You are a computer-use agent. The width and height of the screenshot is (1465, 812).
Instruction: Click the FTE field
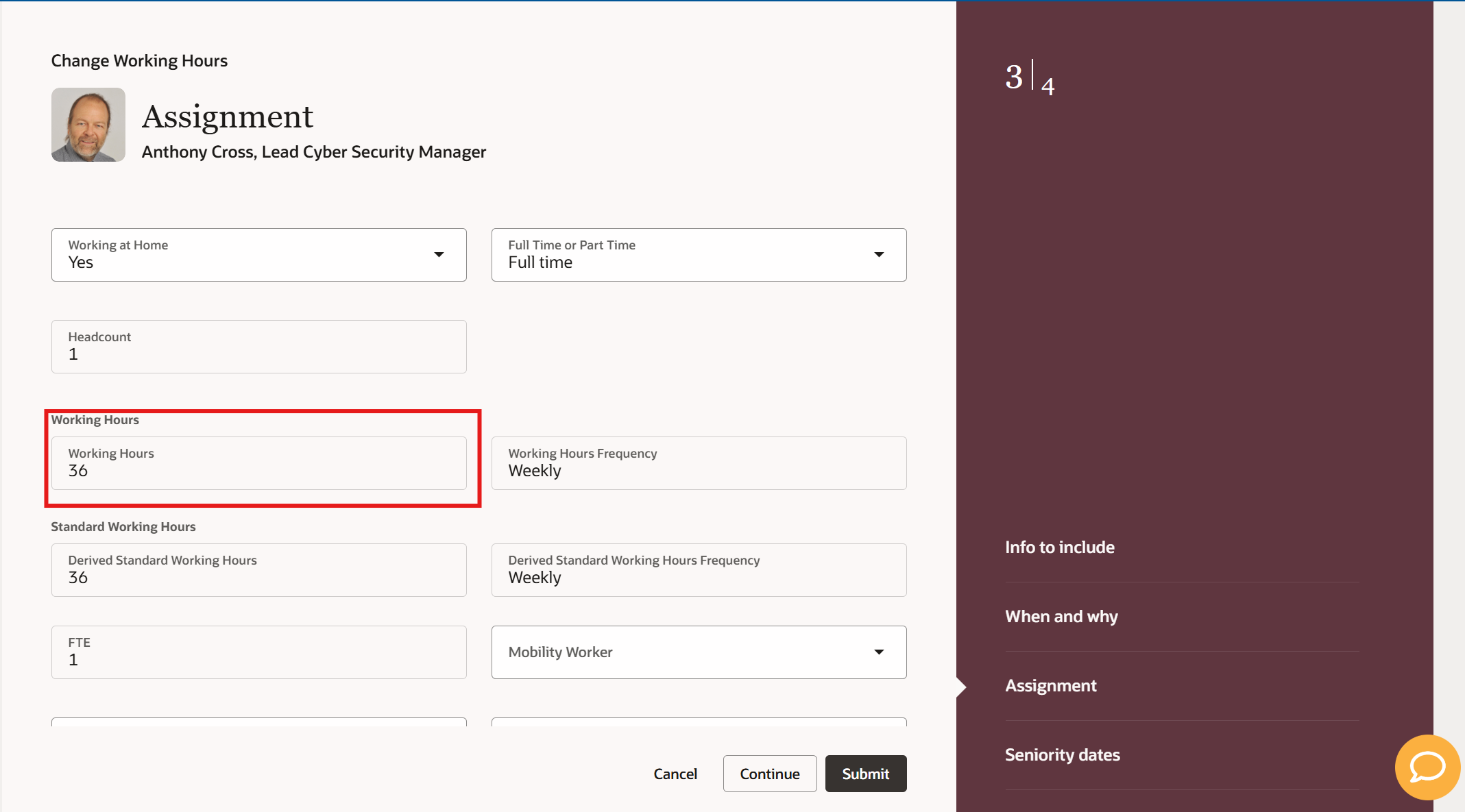click(x=258, y=652)
